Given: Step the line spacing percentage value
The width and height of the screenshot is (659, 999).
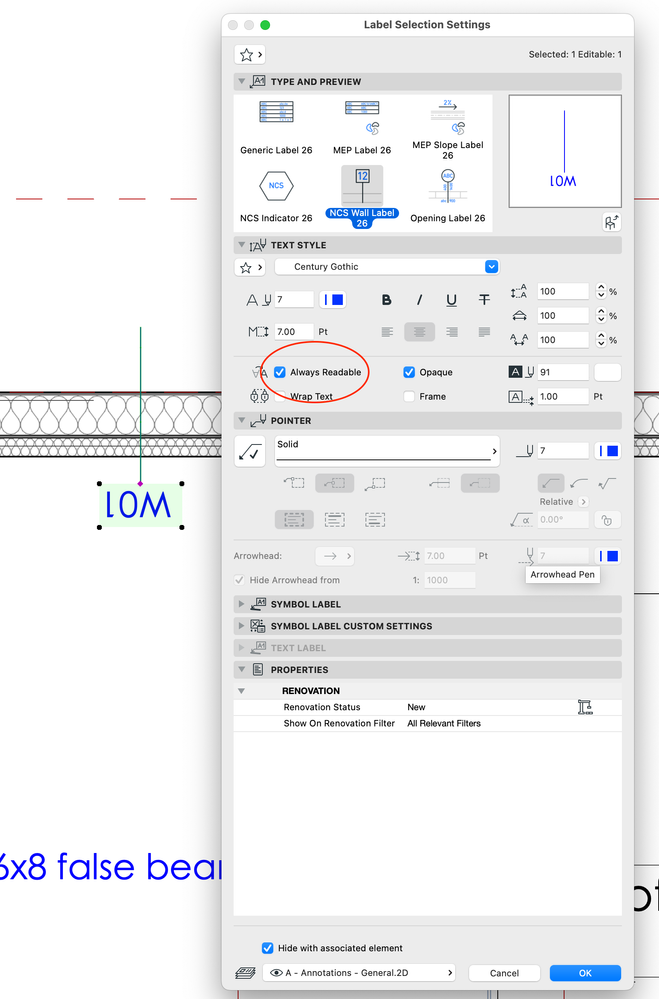Looking at the screenshot, I should 601,291.
